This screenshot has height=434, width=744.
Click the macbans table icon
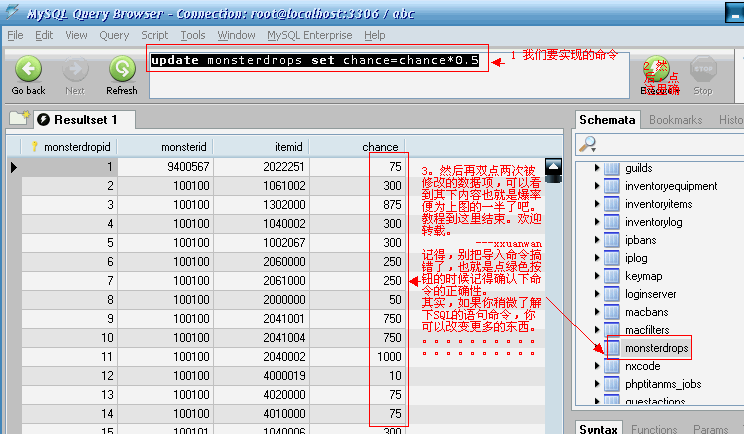(612, 313)
